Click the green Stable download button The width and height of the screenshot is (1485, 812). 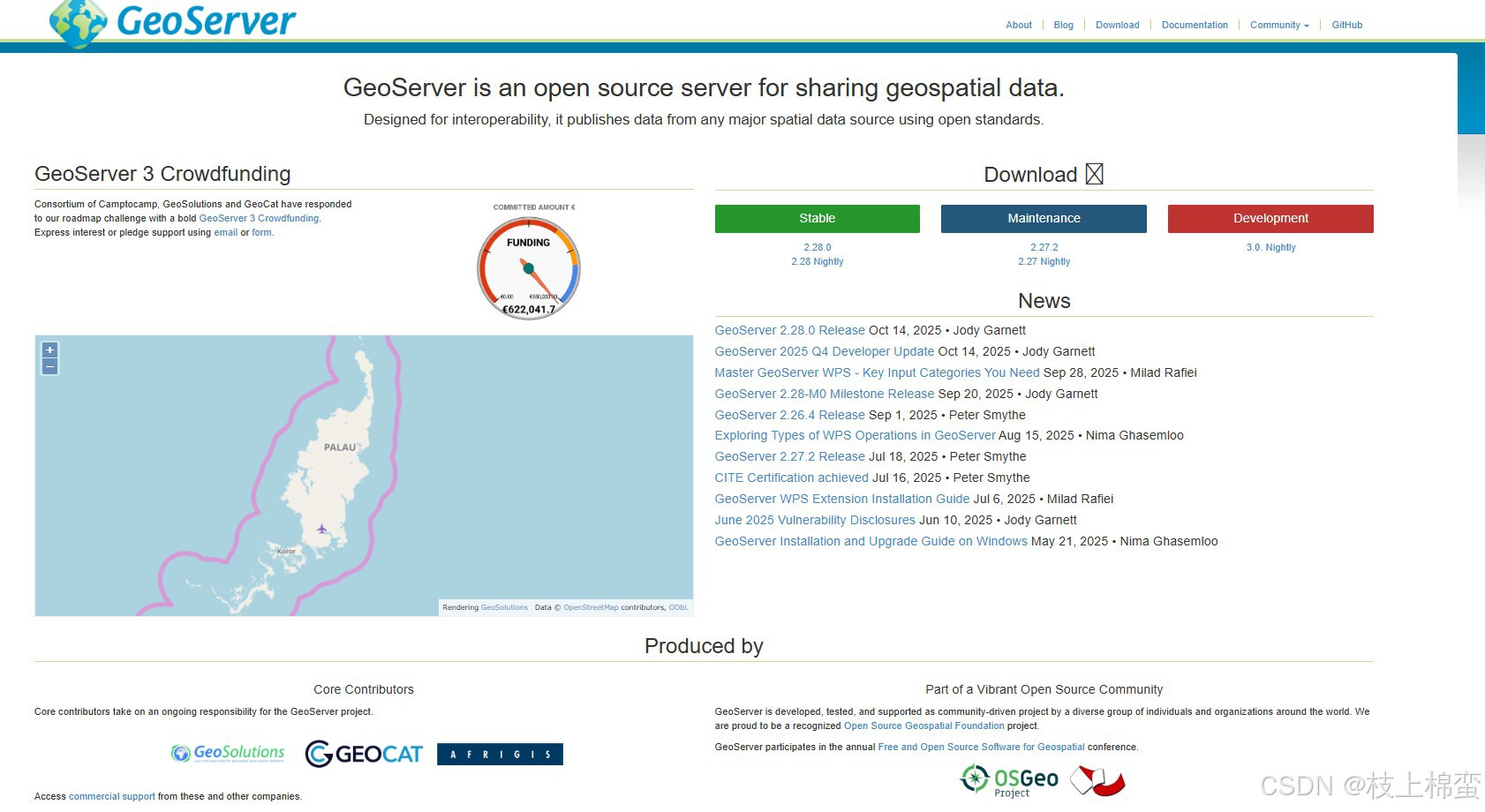818,219
